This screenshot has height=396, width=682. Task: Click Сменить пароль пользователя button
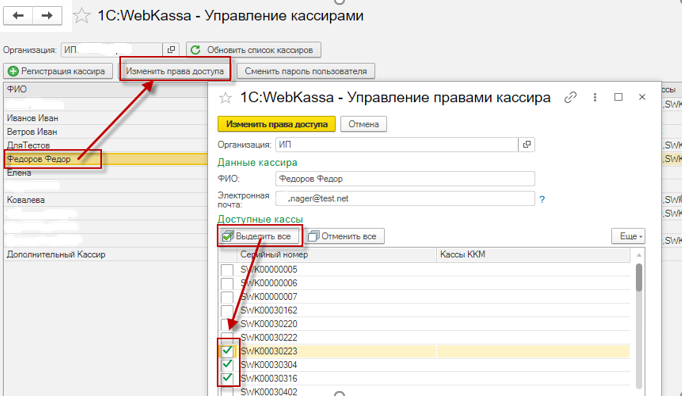[x=305, y=71]
